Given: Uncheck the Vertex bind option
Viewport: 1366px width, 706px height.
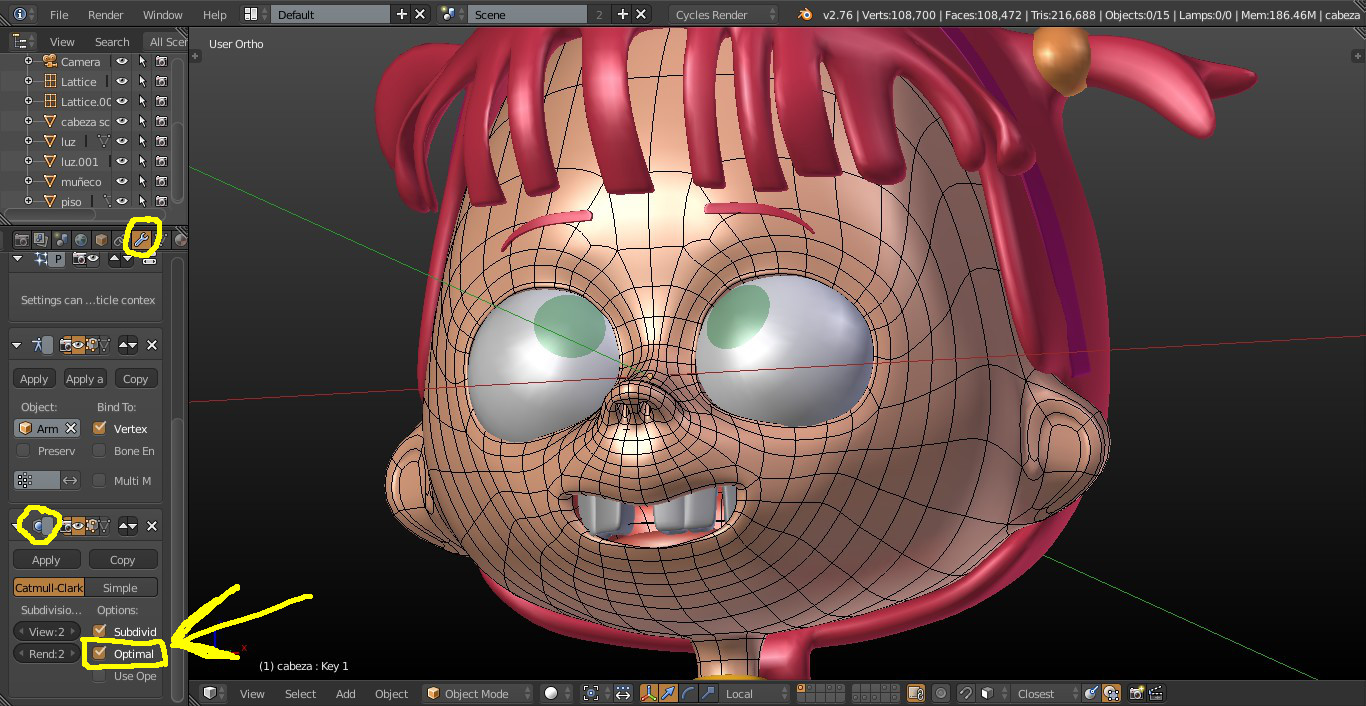Looking at the screenshot, I should tap(99, 428).
